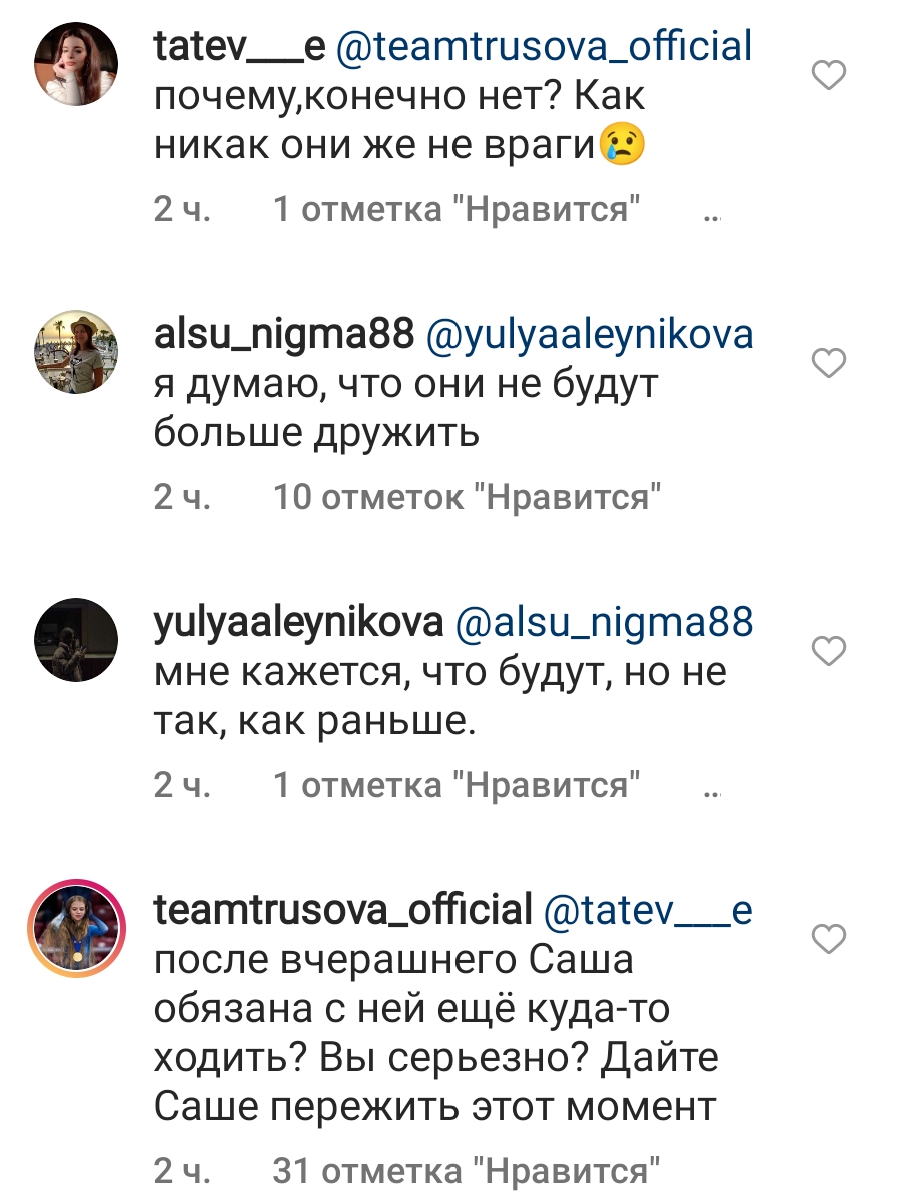Open tatev___e profile picture

76,64
